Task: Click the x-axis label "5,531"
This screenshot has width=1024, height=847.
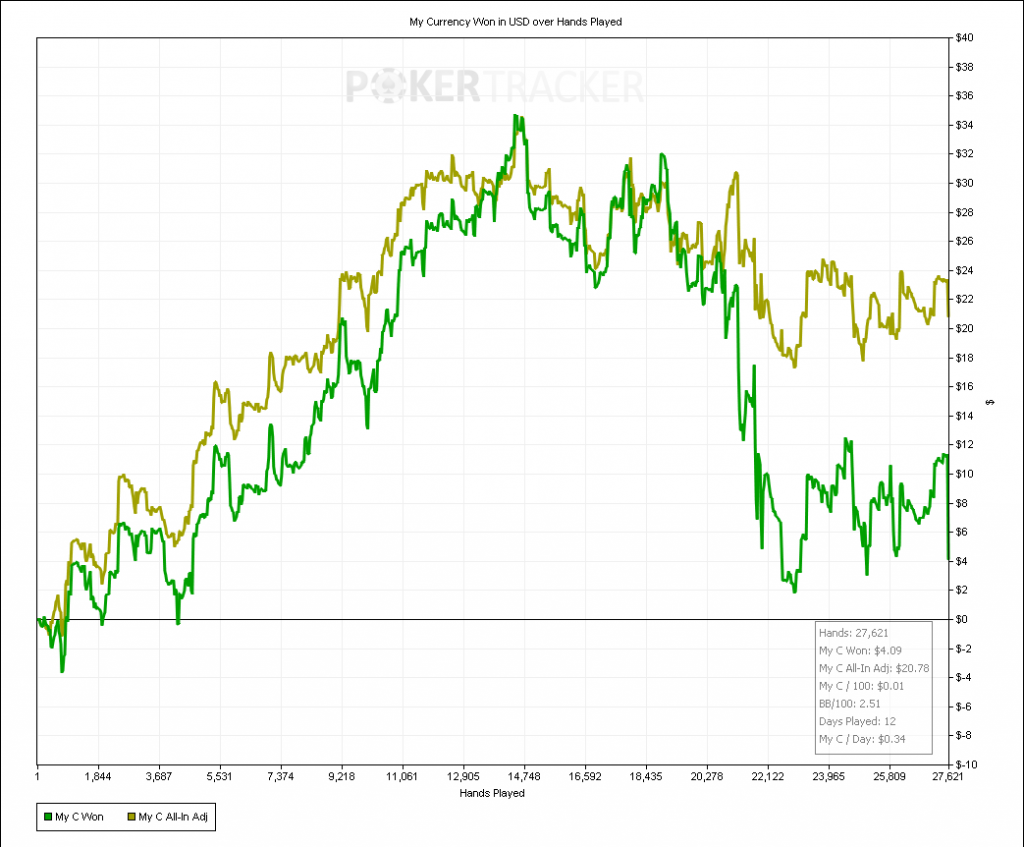Action: pos(219,776)
